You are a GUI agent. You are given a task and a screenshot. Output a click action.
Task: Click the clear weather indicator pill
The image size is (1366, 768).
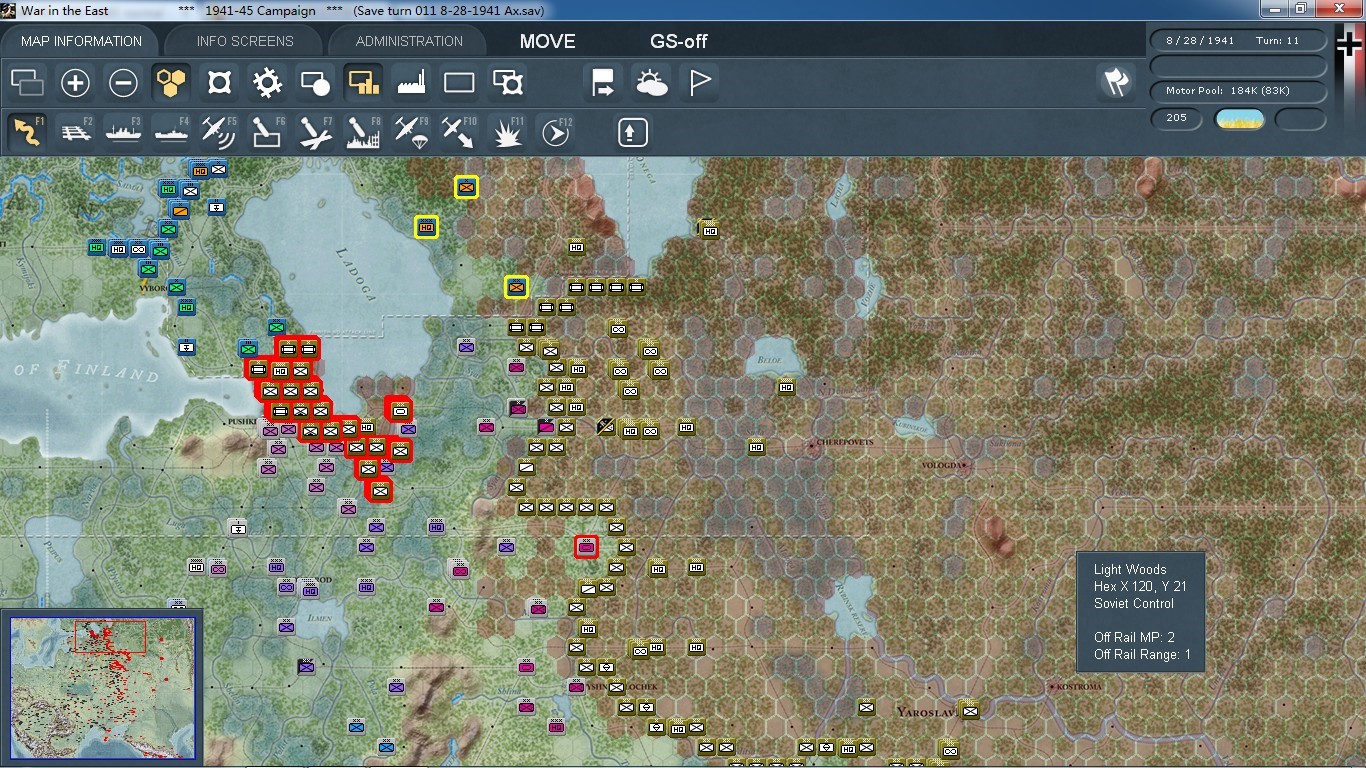tap(1239, 119)
